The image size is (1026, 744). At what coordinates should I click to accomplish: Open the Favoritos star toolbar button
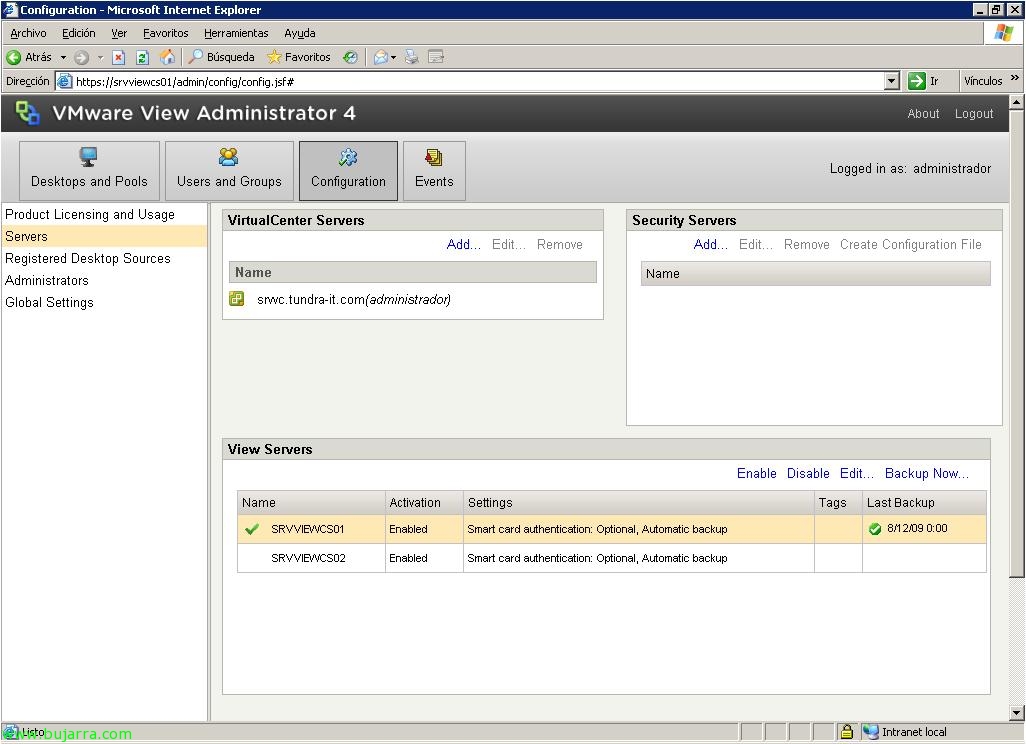click(x=298, y=58)
